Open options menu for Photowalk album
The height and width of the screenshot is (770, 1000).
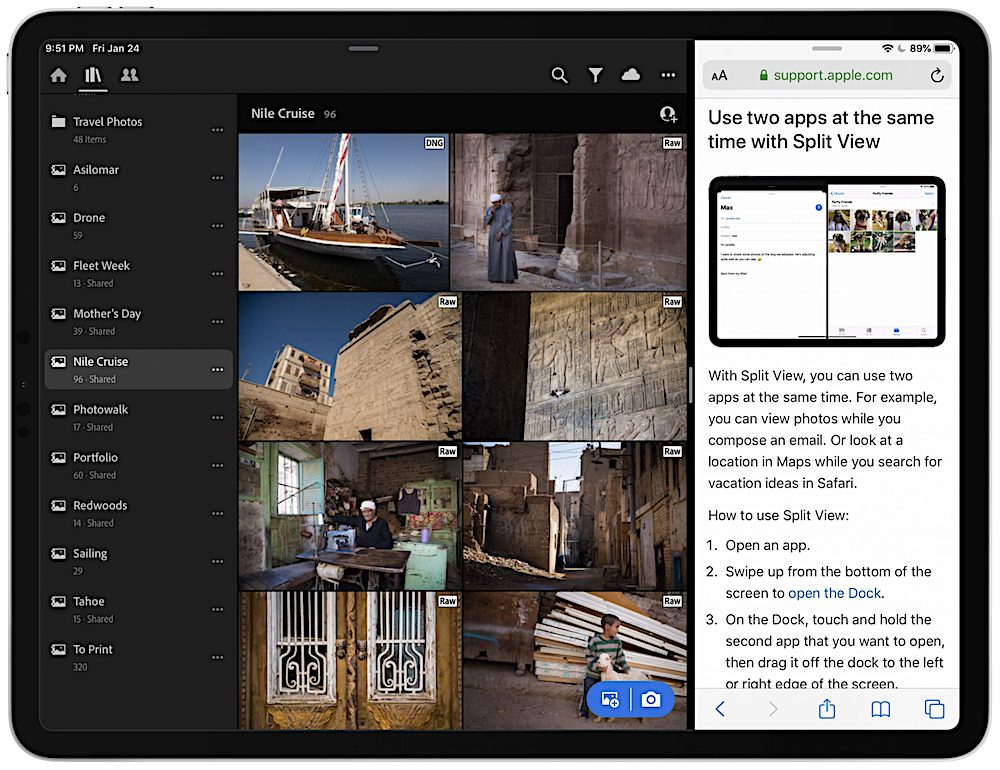click(217, 417)
